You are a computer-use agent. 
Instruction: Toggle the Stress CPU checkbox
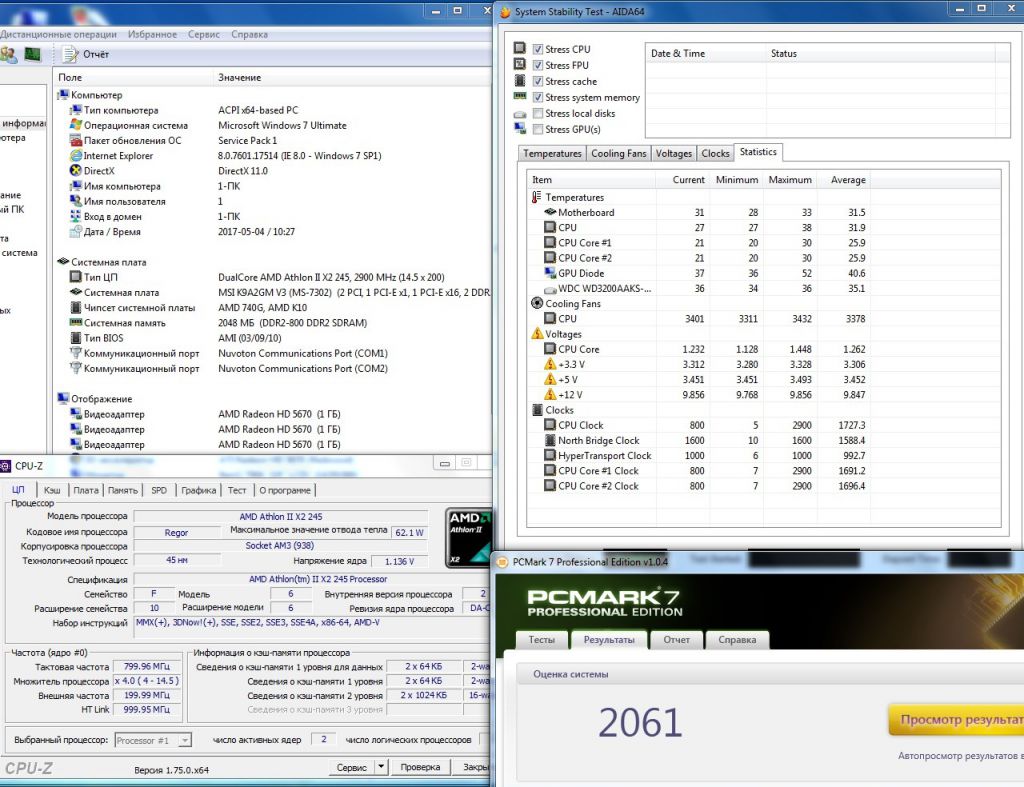[537, 50]
